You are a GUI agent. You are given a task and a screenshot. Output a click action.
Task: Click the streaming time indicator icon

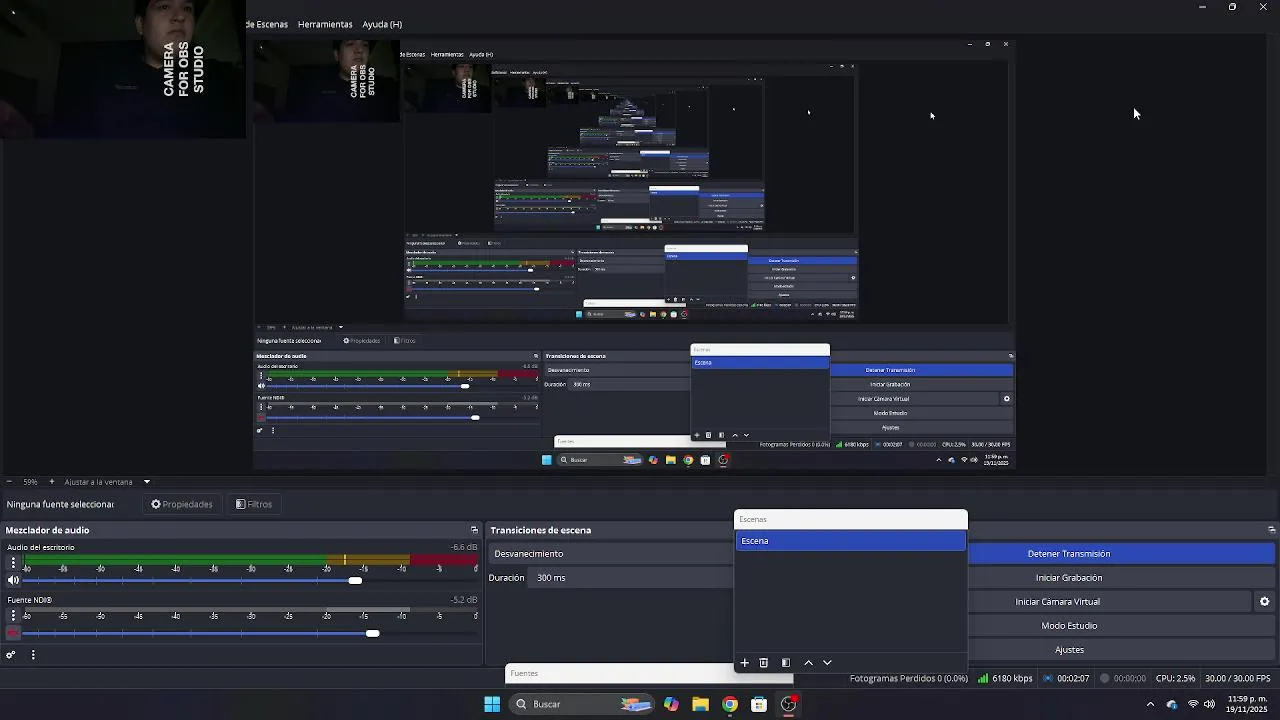[1048, 678]
